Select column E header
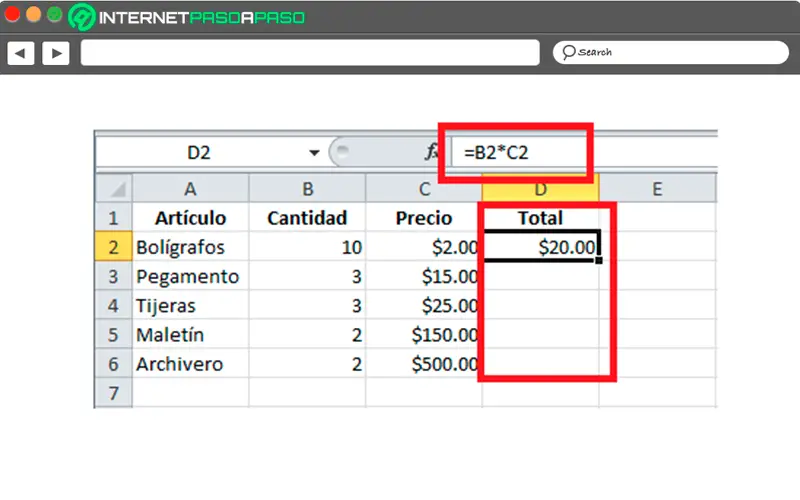800x500 pixels. [657, 189]
